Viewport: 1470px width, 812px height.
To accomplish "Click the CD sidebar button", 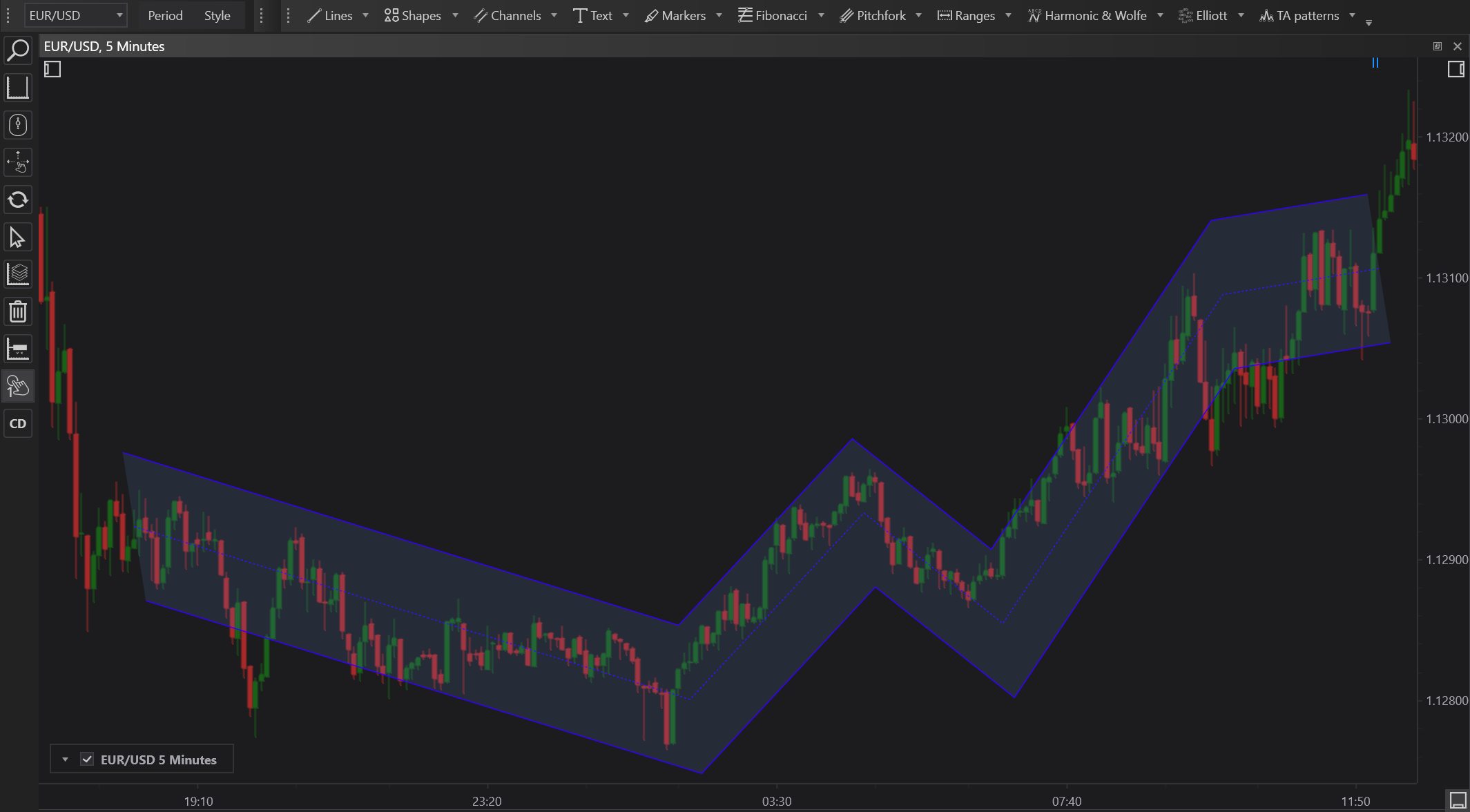I will [18, 423].
